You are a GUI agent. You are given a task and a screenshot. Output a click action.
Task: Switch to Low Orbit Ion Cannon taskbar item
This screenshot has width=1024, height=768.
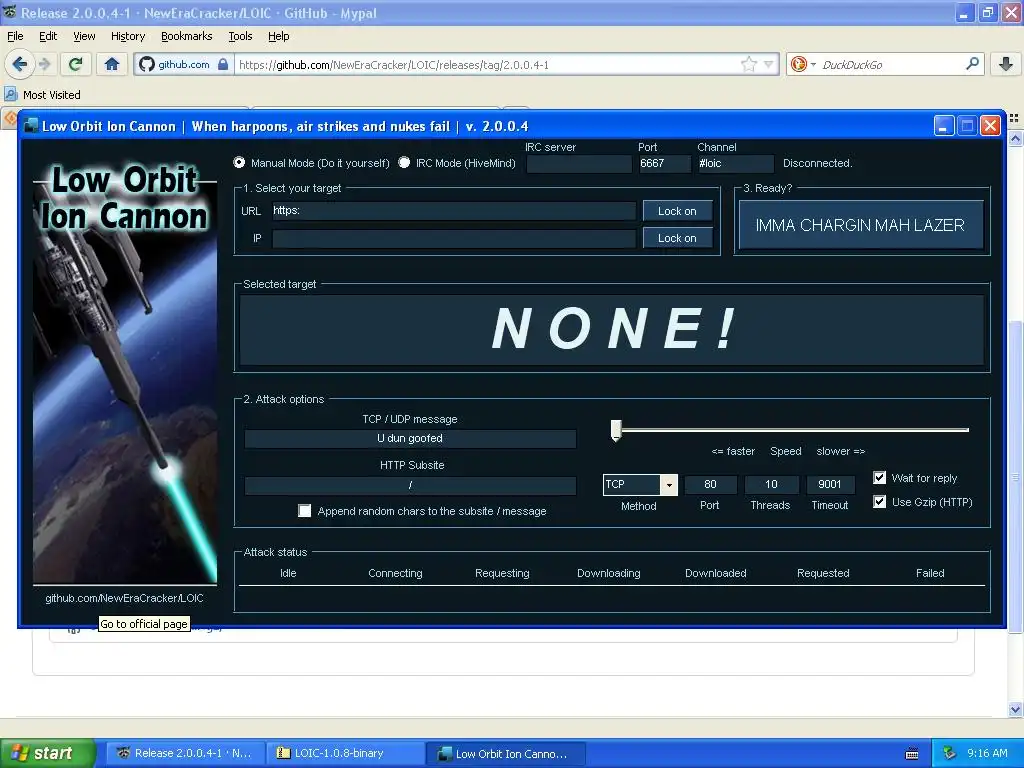[505, 754]
